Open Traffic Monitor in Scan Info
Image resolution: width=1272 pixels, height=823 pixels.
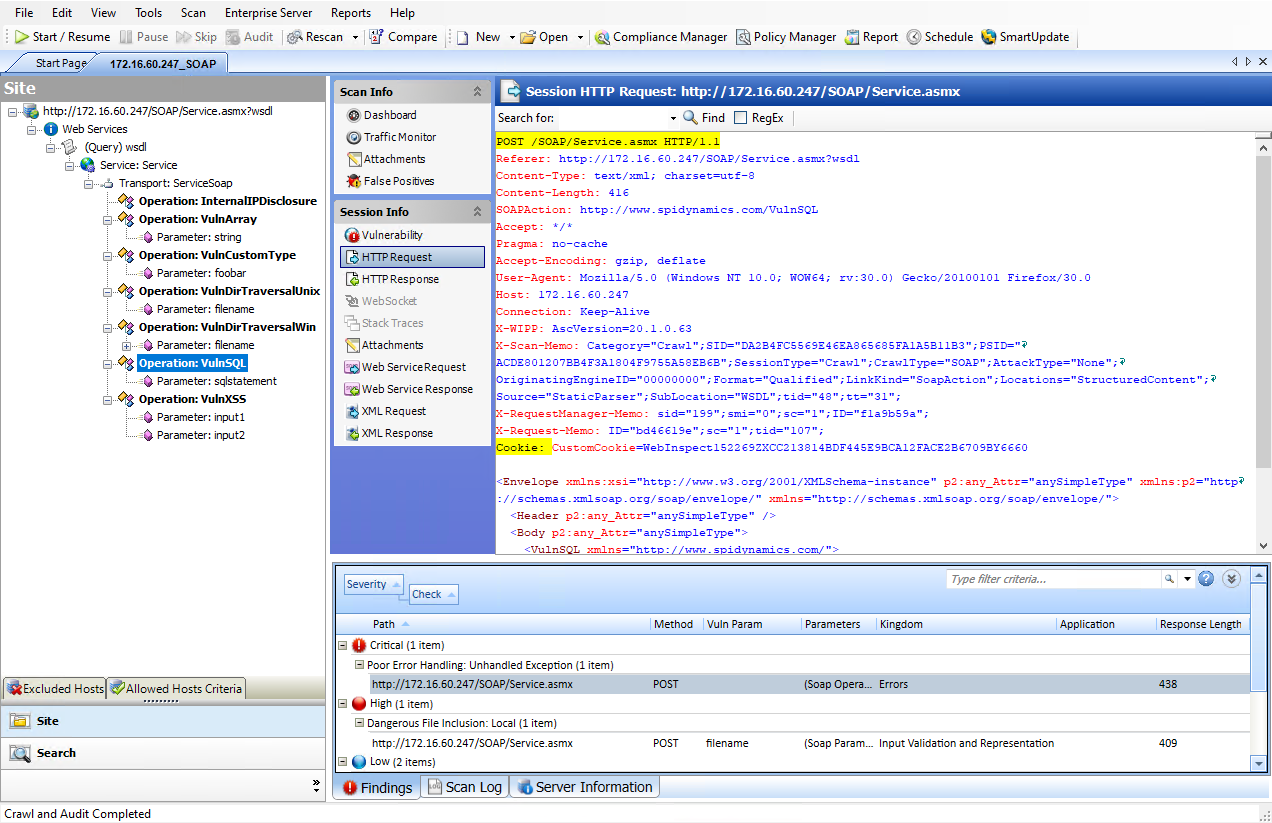[x=399, y=137]
